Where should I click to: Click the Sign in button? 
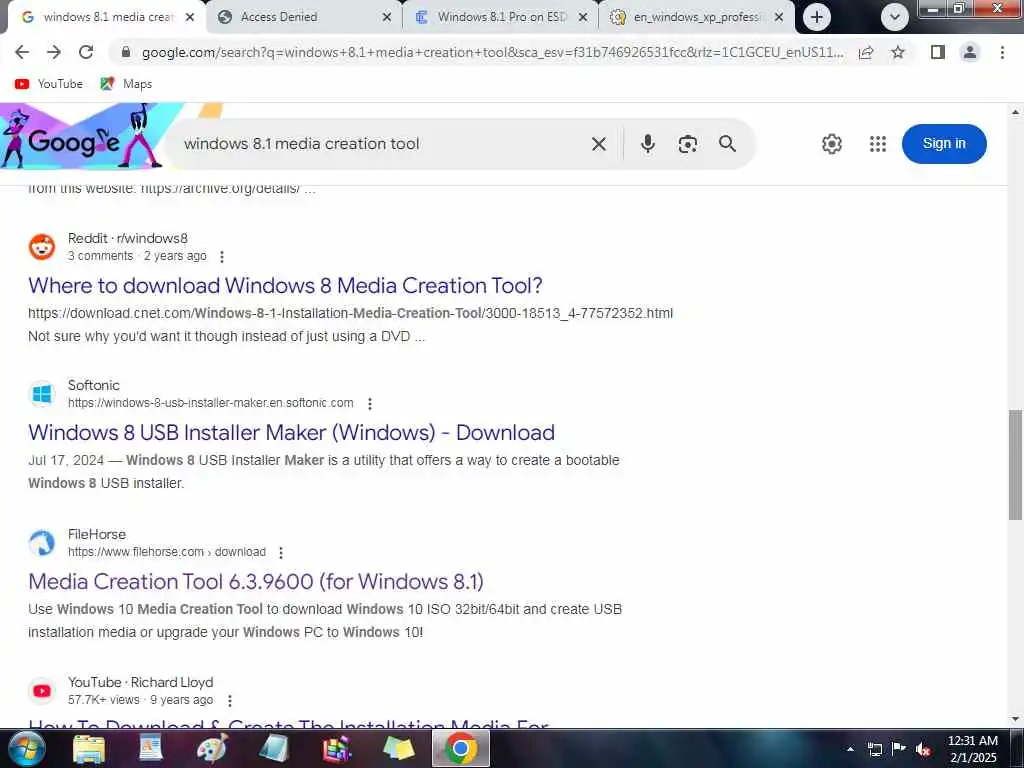point(944,144)
